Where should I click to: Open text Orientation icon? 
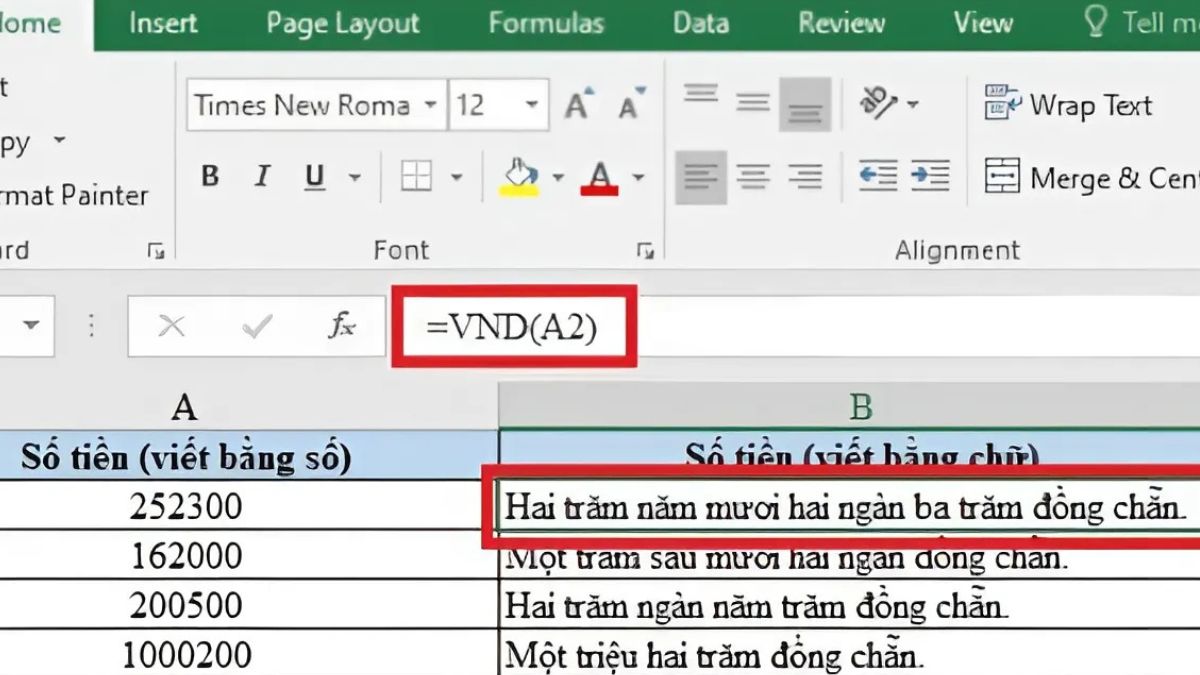tap(878, 101)
